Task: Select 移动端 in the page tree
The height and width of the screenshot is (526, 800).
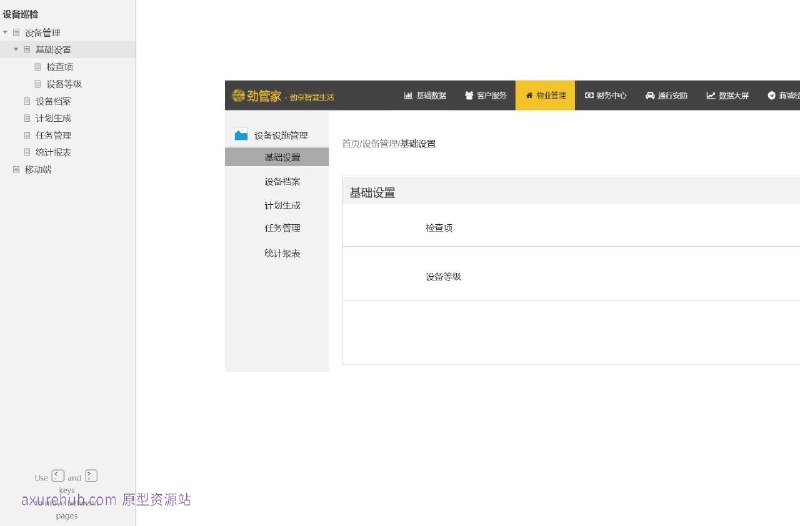Action: tap(38, 169)
